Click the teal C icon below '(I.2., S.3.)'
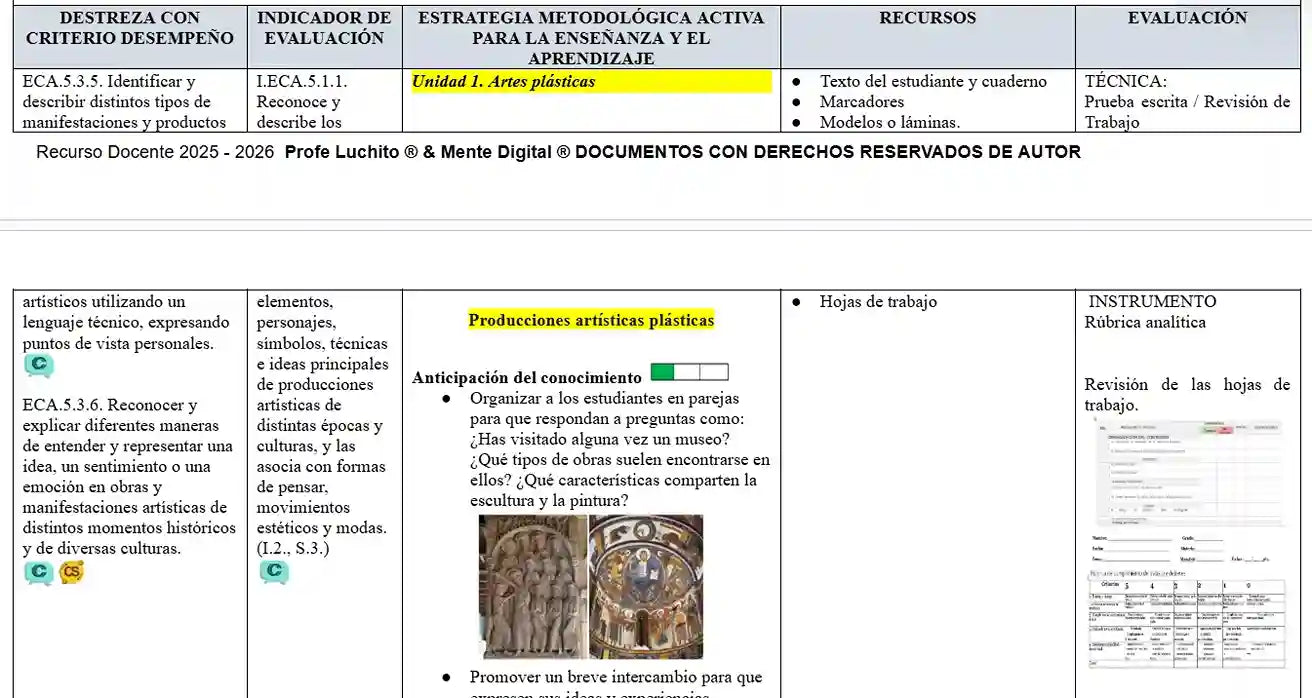The image size is (1312, 698). (273, 572)
